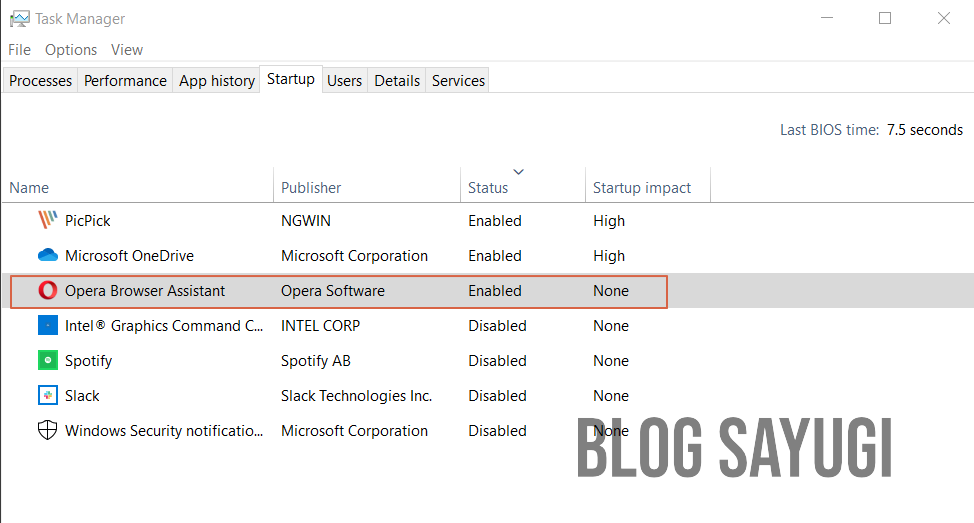The width and height of the screenshot is (974, 523).
Task: Click the Task Manager title bar icon
Action: tap(19, 19)
